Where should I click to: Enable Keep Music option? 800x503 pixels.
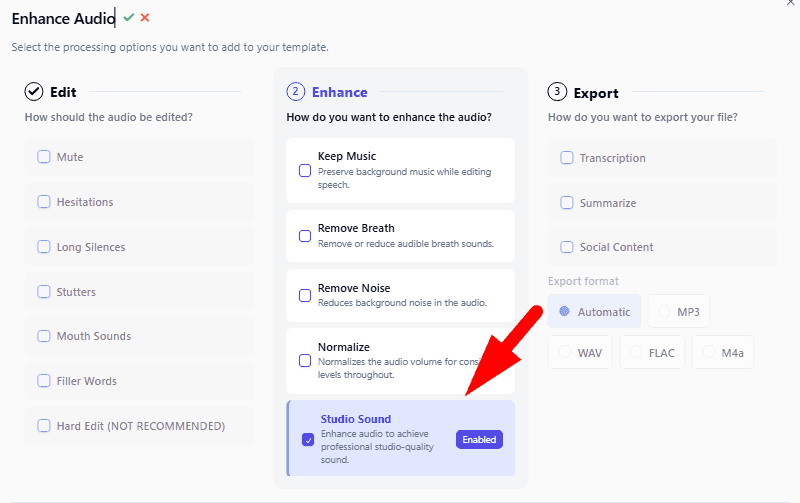pos(305,170)
